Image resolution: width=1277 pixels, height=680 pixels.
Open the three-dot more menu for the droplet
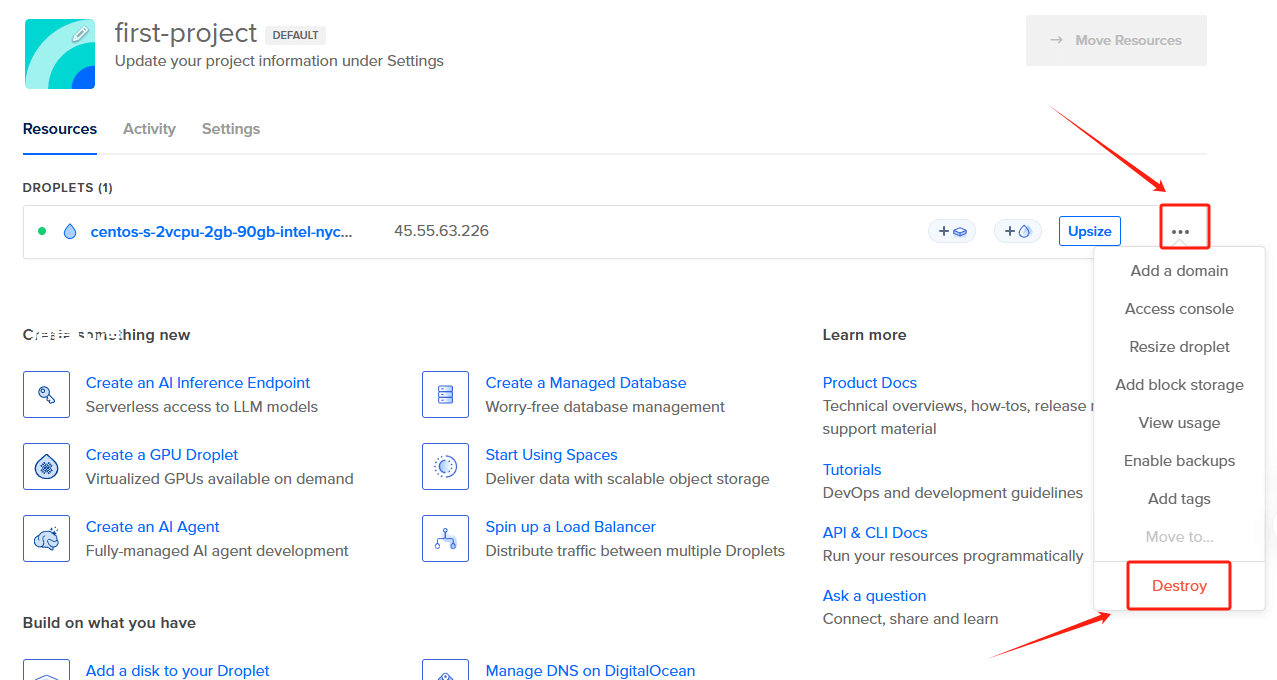coord(1181,231)
